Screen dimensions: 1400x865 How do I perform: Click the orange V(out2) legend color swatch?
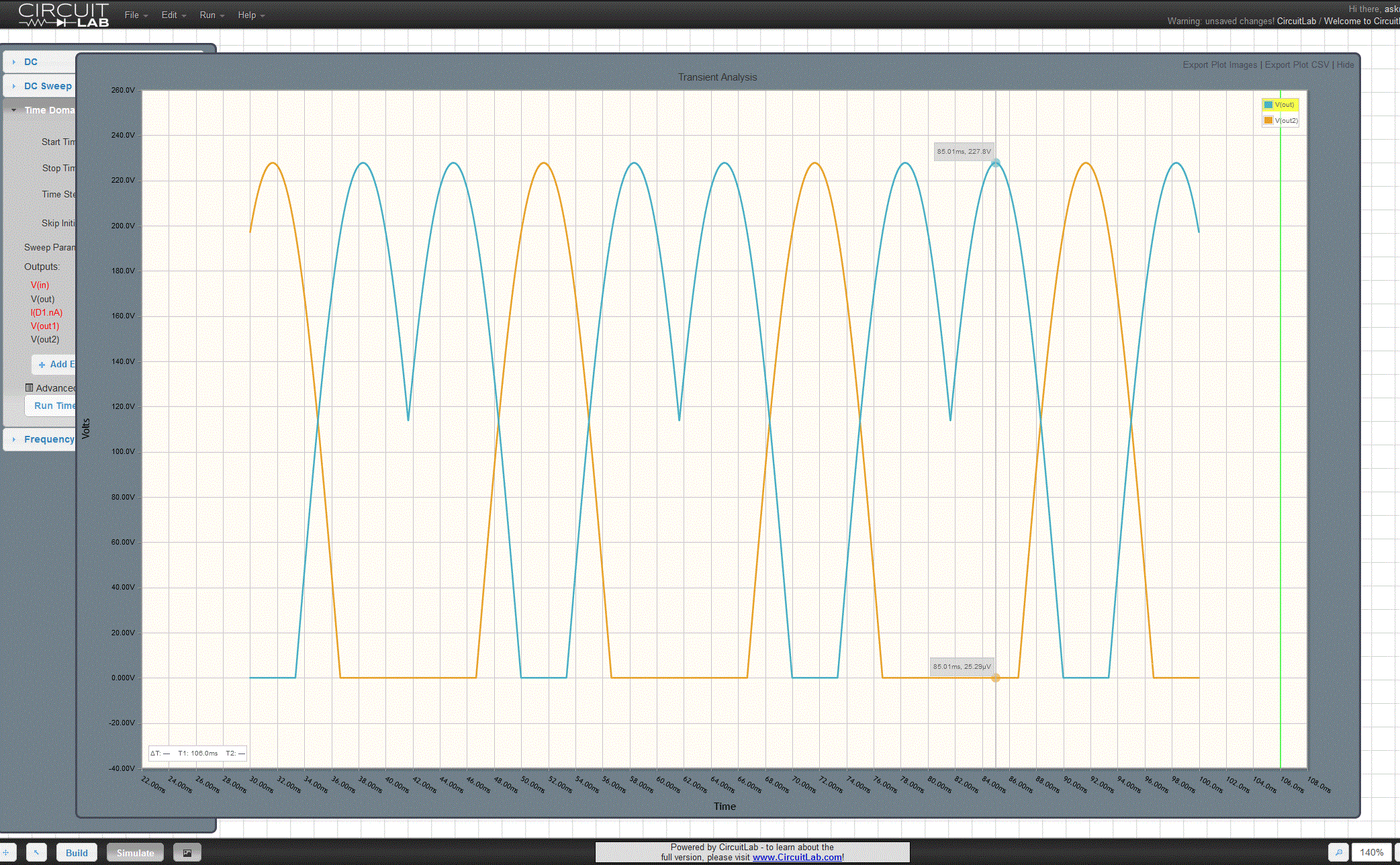[1268, 121]
